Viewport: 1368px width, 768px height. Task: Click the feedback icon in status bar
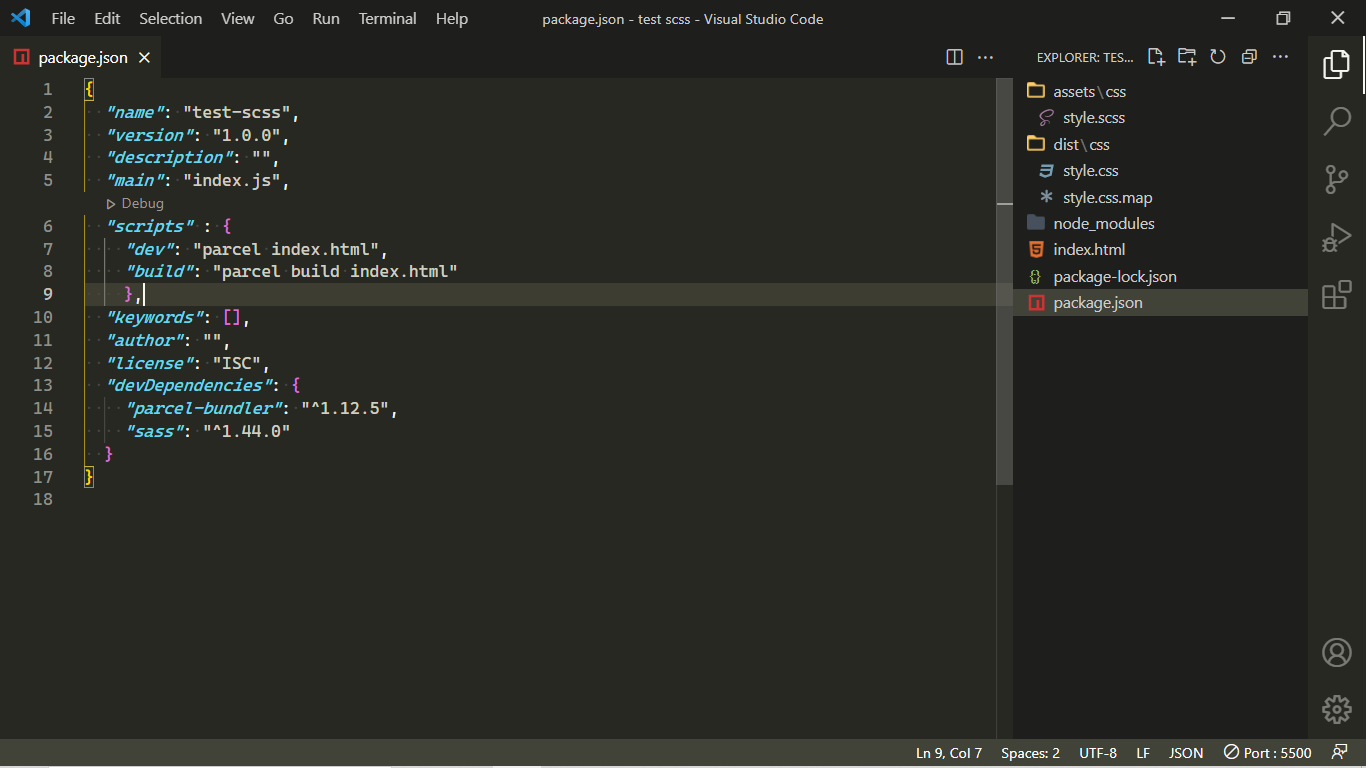tap(1340, 753)
